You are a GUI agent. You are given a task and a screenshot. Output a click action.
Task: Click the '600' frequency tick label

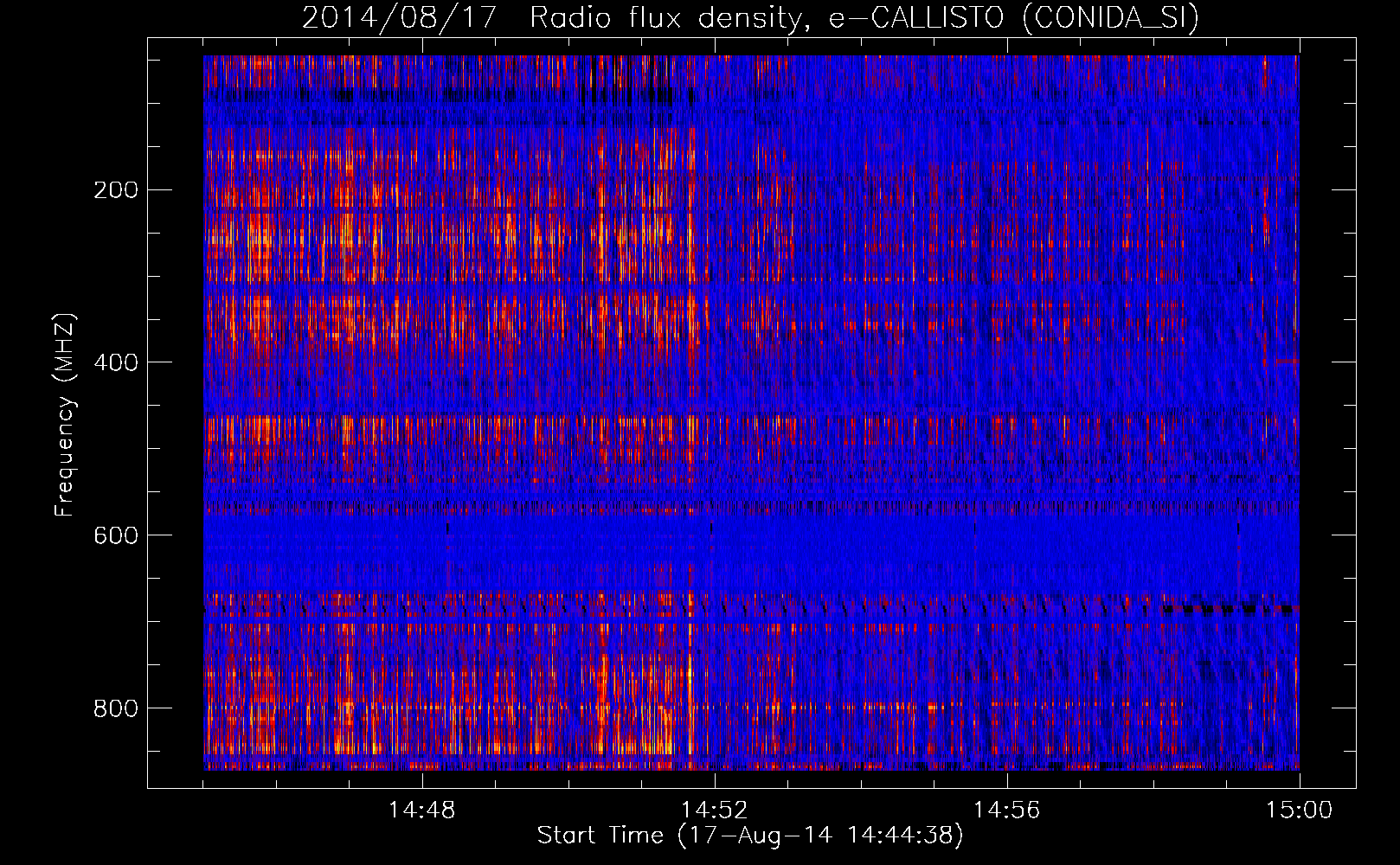pos(116,535)
